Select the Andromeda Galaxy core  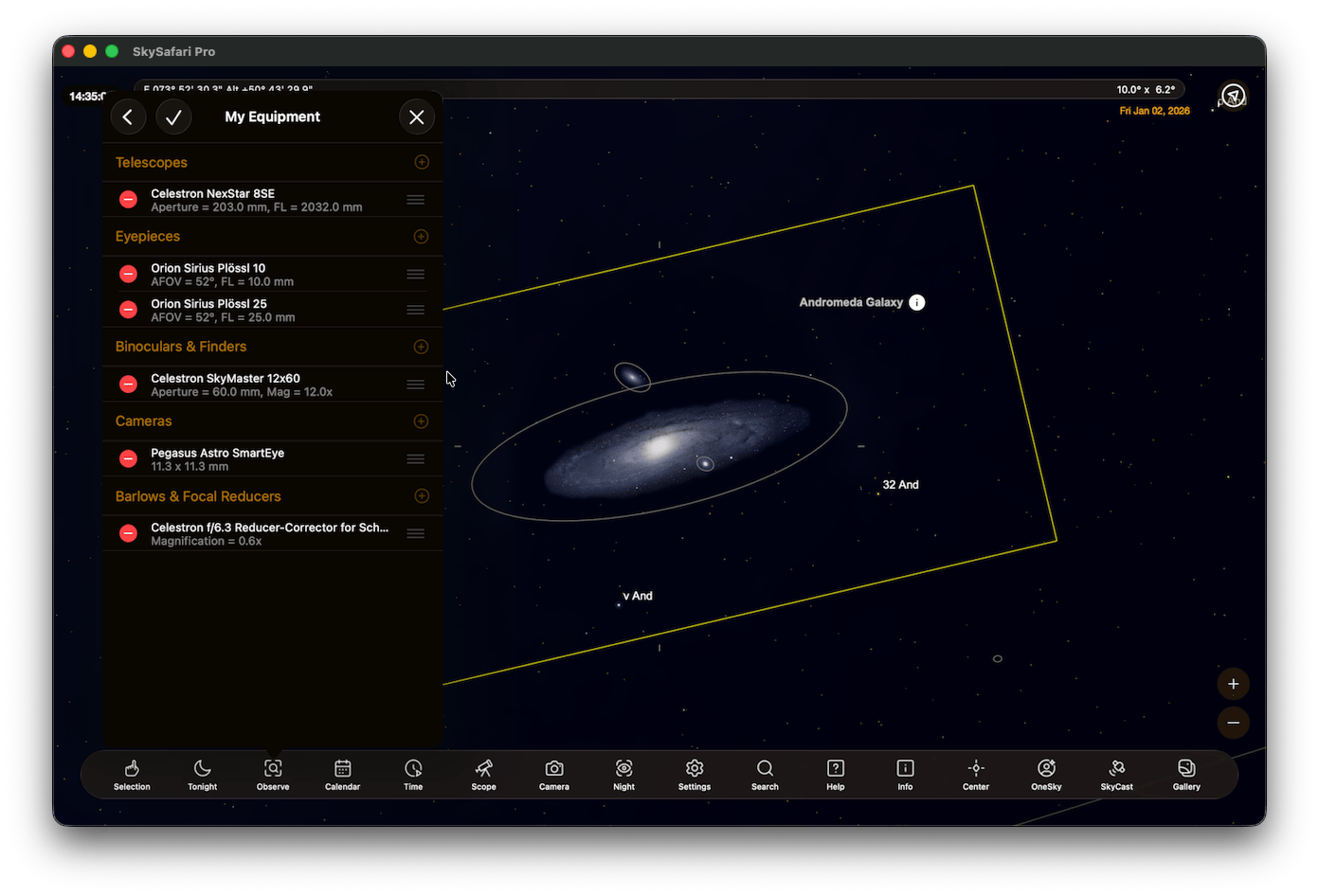pos(659,444)
